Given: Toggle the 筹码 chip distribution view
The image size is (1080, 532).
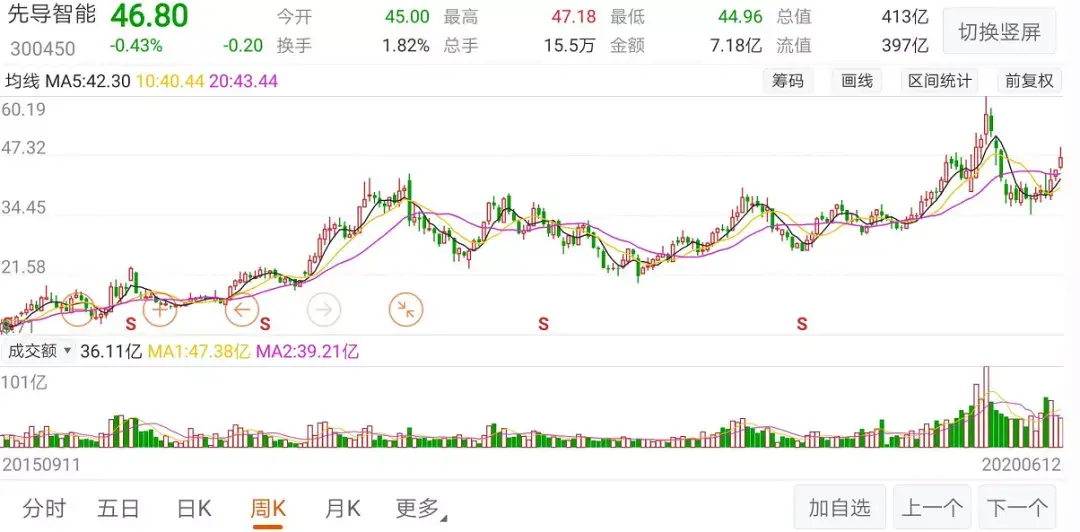Looking at the screenshot, I should pyautogui.click(x=787, y=81).
